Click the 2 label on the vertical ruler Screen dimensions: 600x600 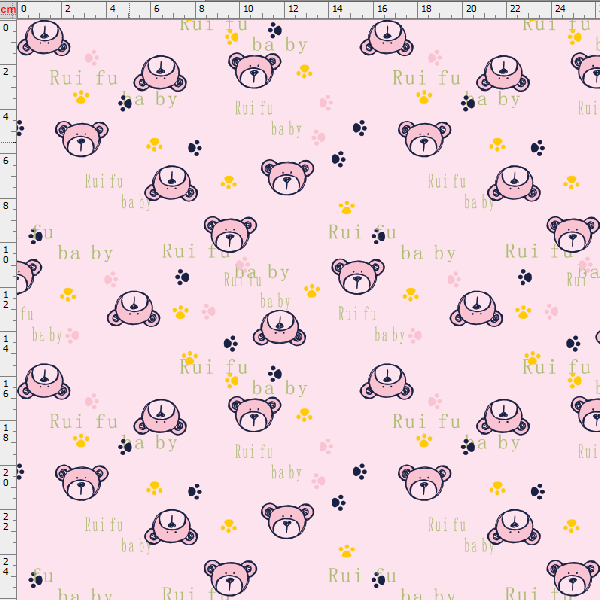click(6, 72)
